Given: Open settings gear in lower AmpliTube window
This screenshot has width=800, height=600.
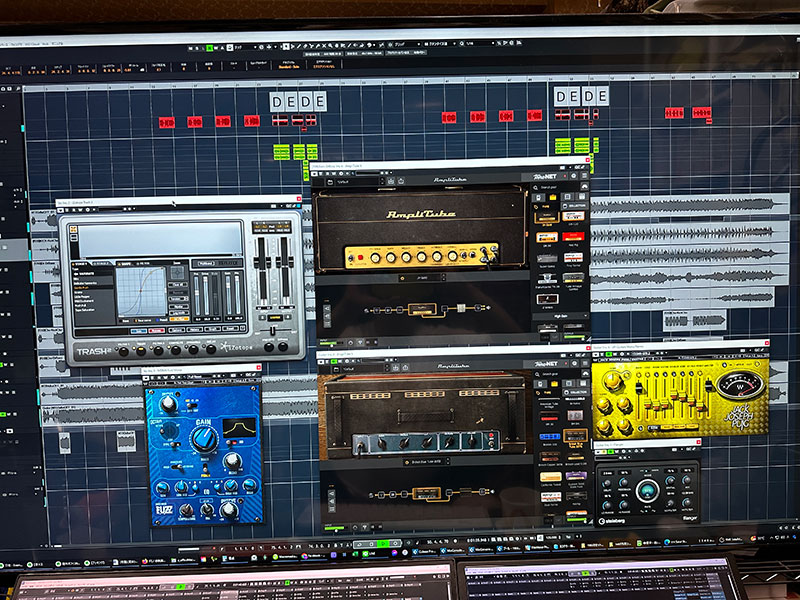Looking at the screenshot, I should tap(574, 364).
